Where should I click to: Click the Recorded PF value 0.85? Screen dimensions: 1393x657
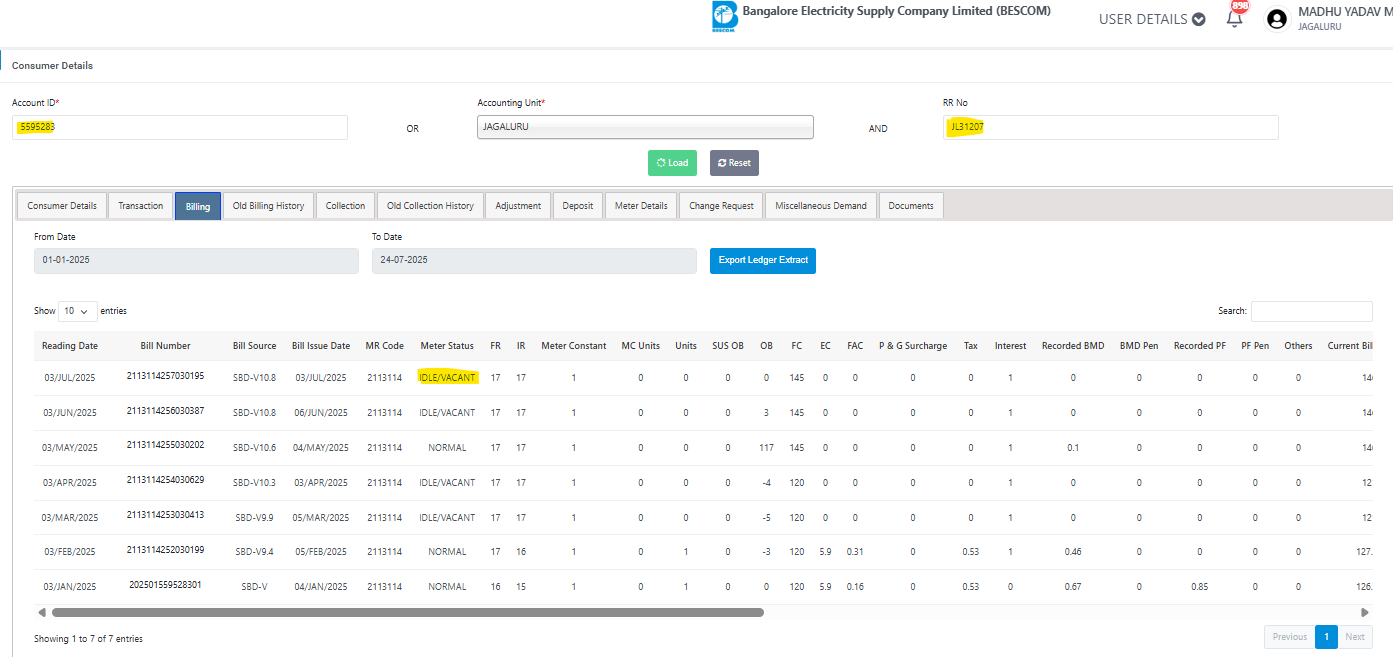click(x=1200, y=587)
